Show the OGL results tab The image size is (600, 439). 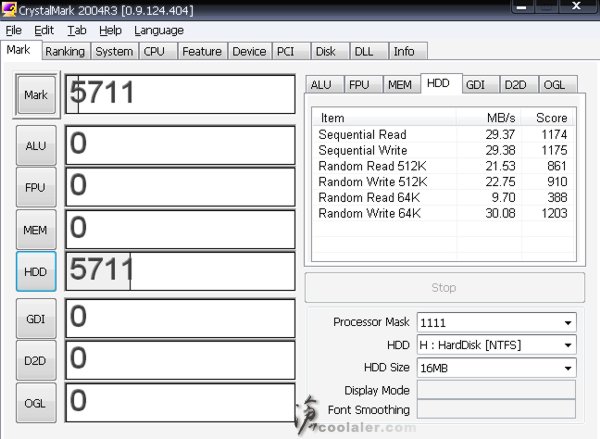pyautogui.click(x=557, y=85)
